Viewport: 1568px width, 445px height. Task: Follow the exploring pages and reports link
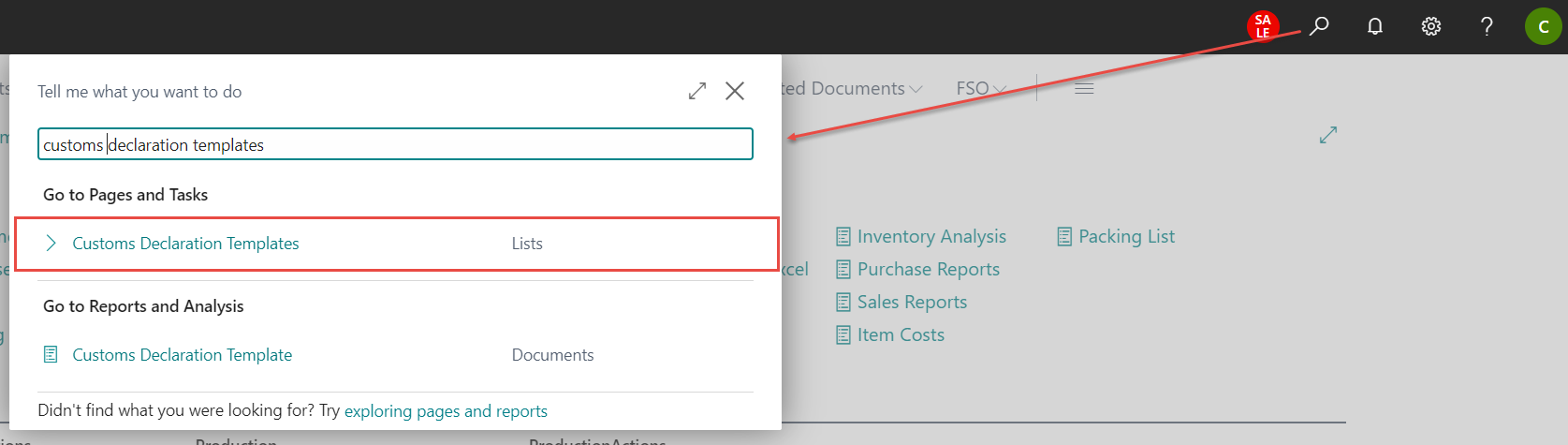click(446, 411)
